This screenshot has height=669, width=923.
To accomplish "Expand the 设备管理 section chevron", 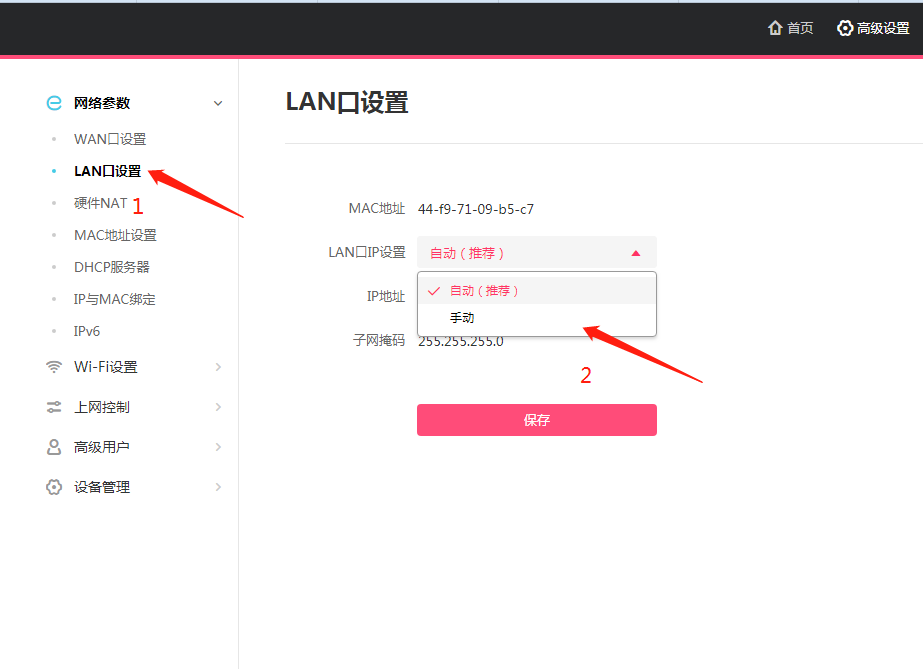I will [218, 487].
